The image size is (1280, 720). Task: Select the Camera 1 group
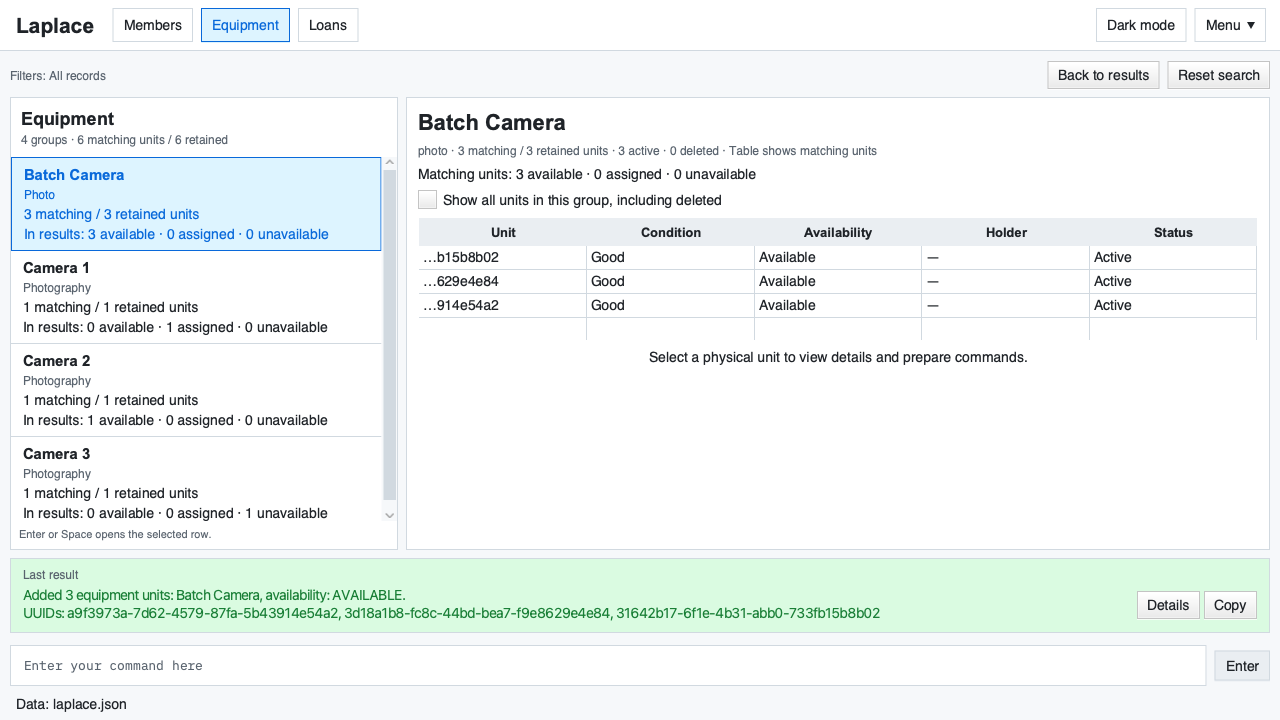(196, 297)
